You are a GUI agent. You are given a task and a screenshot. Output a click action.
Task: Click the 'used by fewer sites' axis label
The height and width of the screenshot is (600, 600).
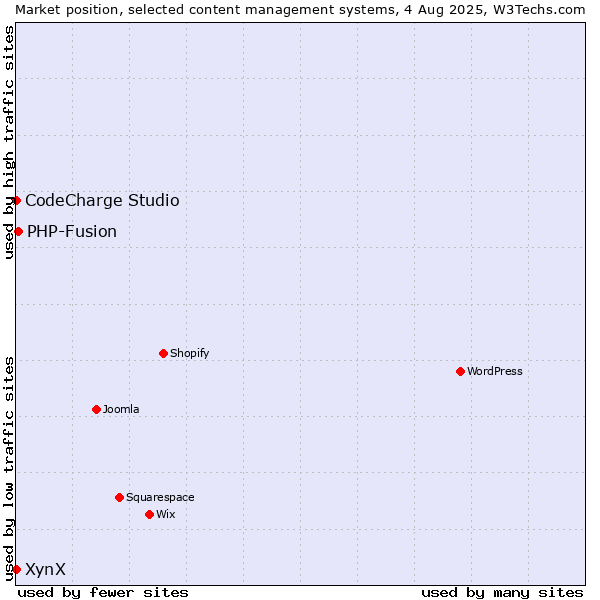coord(103,593)
